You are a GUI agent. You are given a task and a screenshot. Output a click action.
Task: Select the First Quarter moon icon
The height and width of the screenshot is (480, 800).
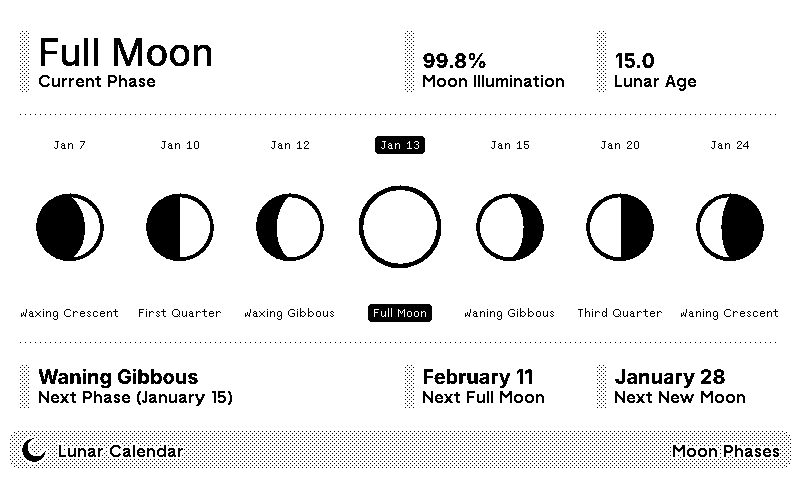(x=180, y=227)
